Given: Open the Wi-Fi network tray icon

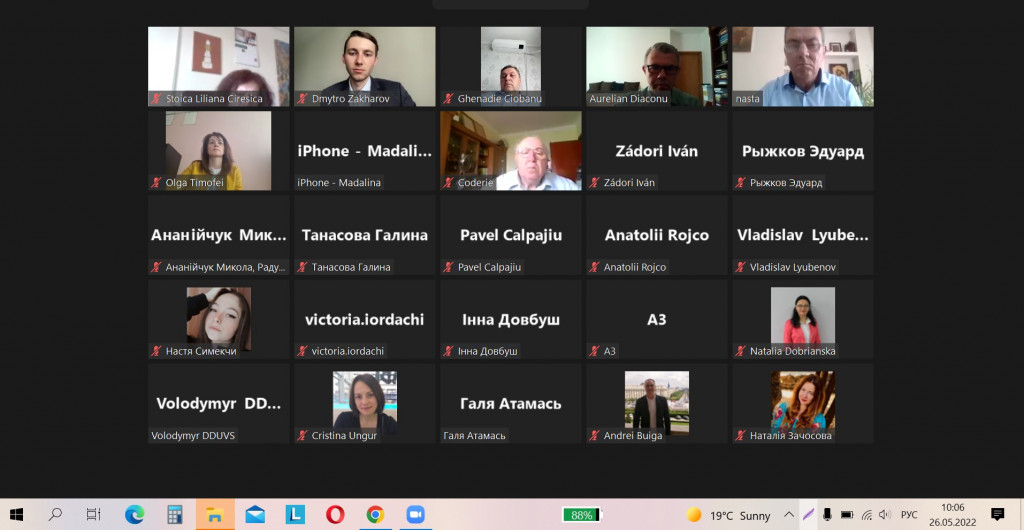Looking at the screenshot, I should click(x=867, y=515).
